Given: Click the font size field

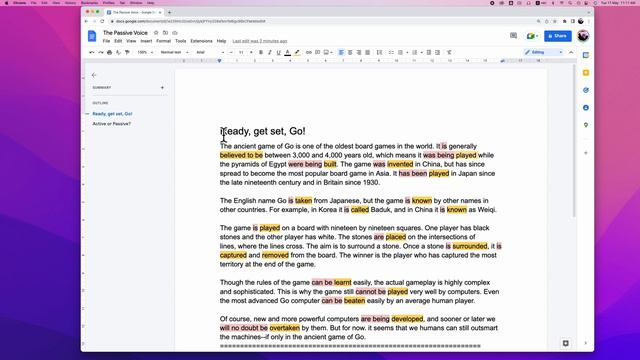Looking at the screenshot, I should [241, 53].
